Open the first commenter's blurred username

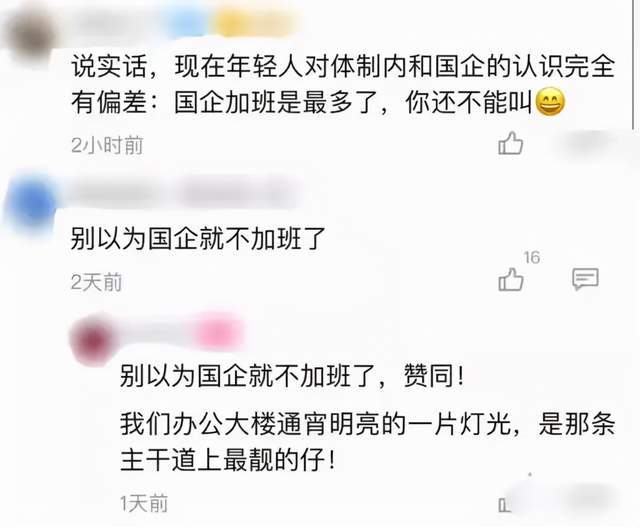point(116,22)
